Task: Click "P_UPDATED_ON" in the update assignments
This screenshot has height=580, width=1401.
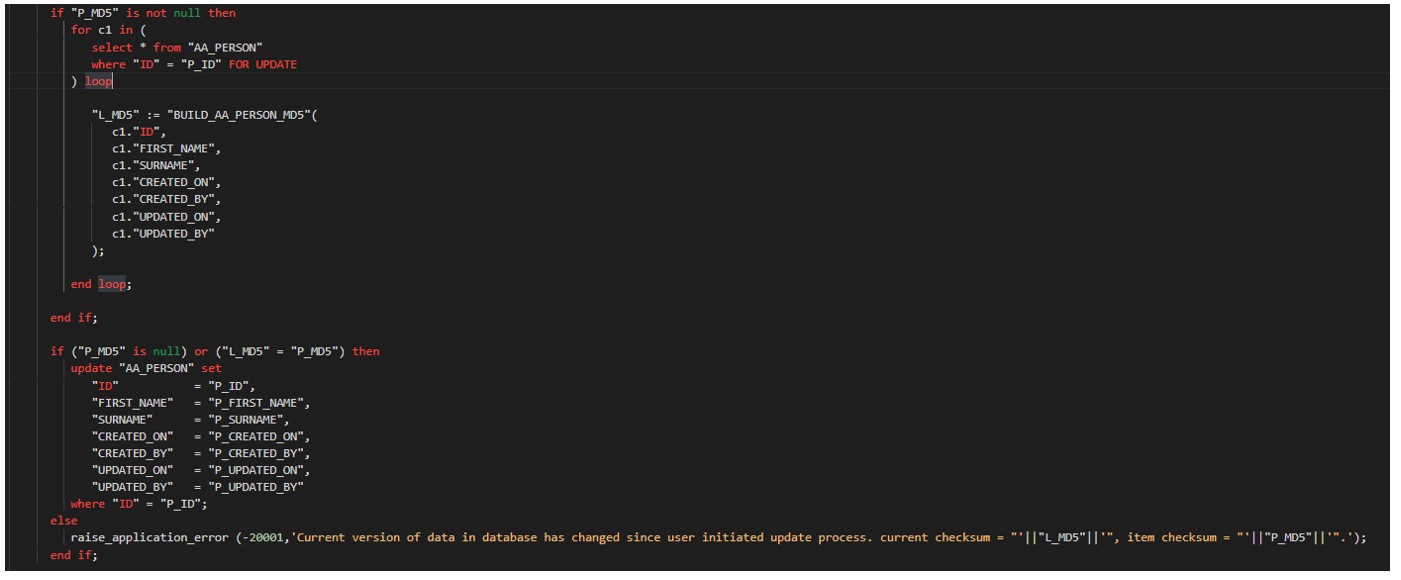Action: 256,471
